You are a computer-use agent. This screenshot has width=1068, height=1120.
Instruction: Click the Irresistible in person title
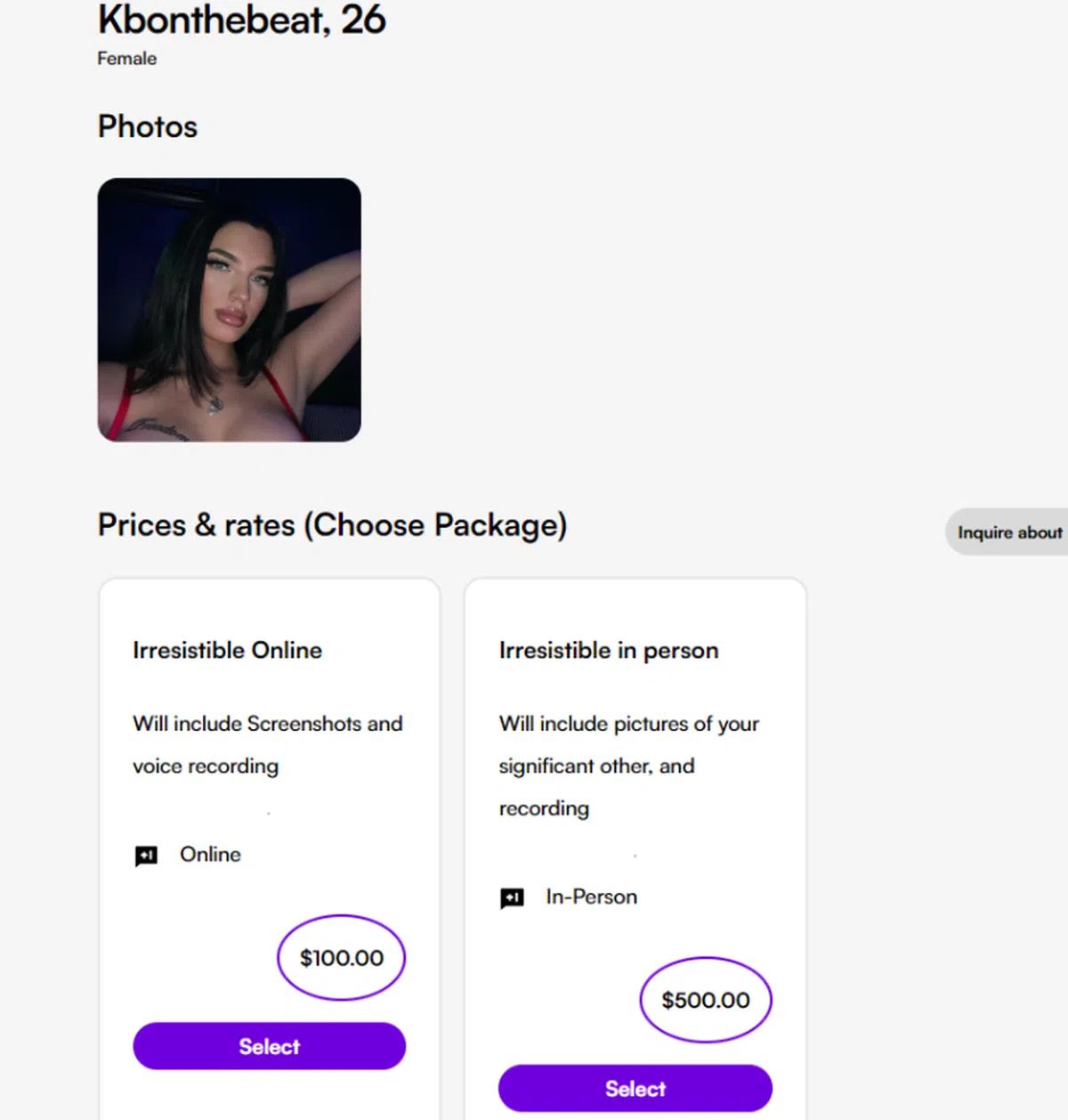(608, 651)
